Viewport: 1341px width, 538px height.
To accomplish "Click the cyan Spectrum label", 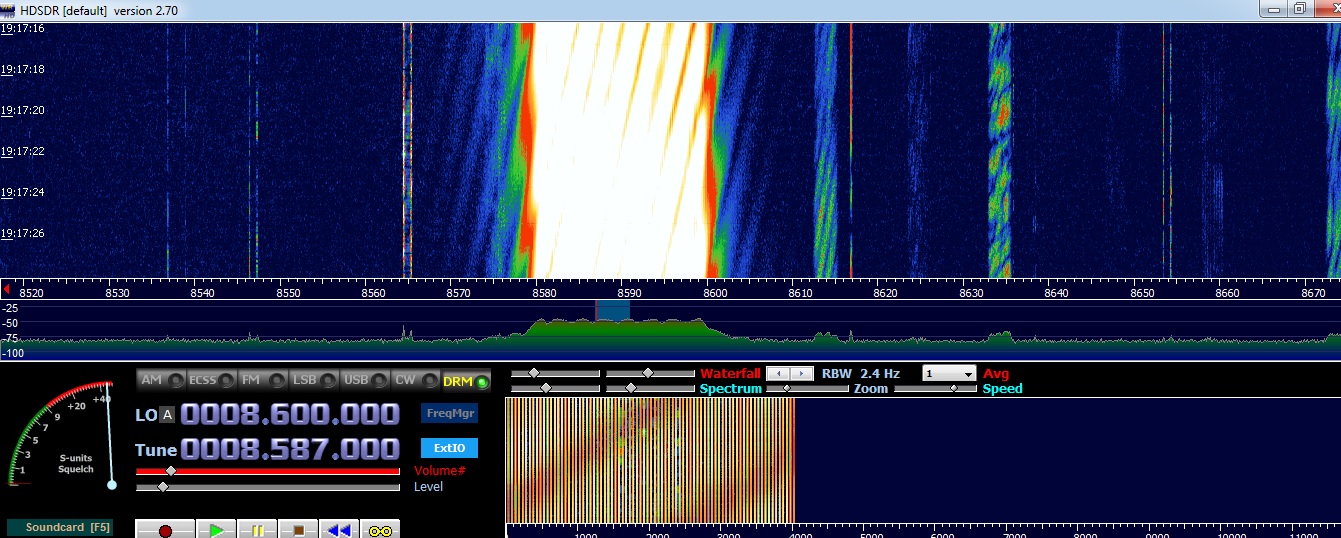I will click(731, 388).
